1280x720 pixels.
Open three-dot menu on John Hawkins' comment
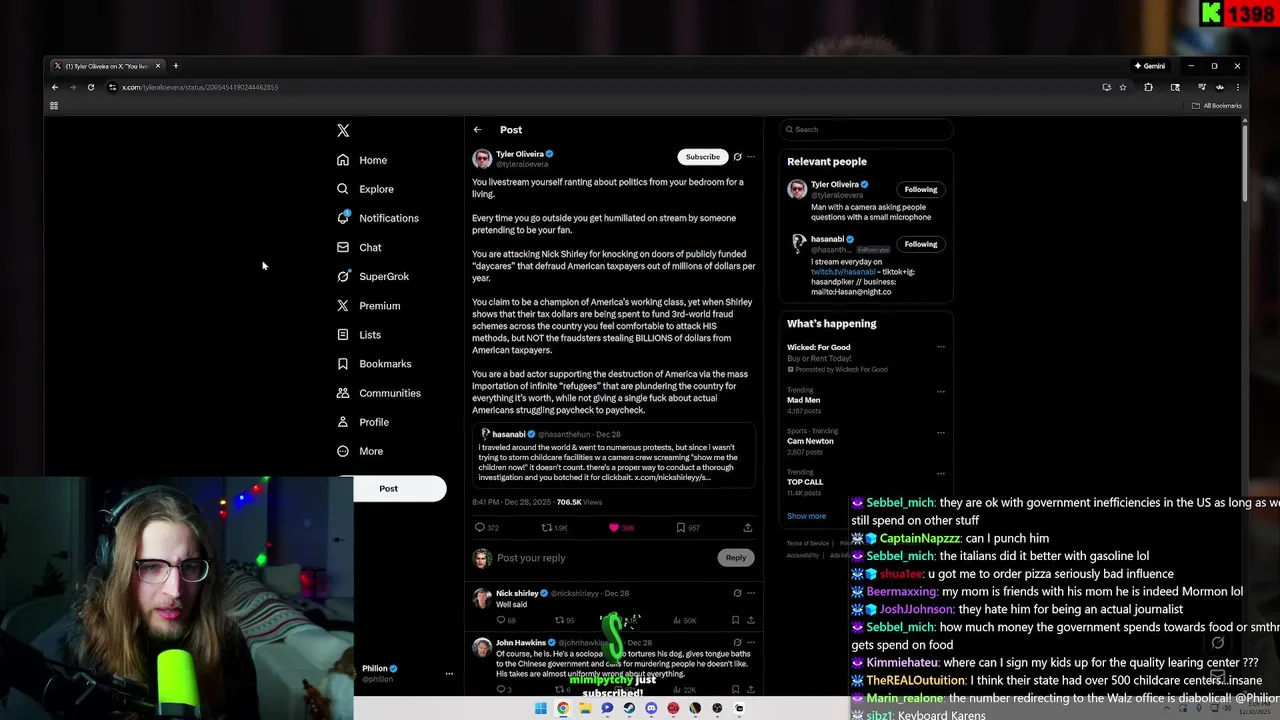(x=751, y=642)
